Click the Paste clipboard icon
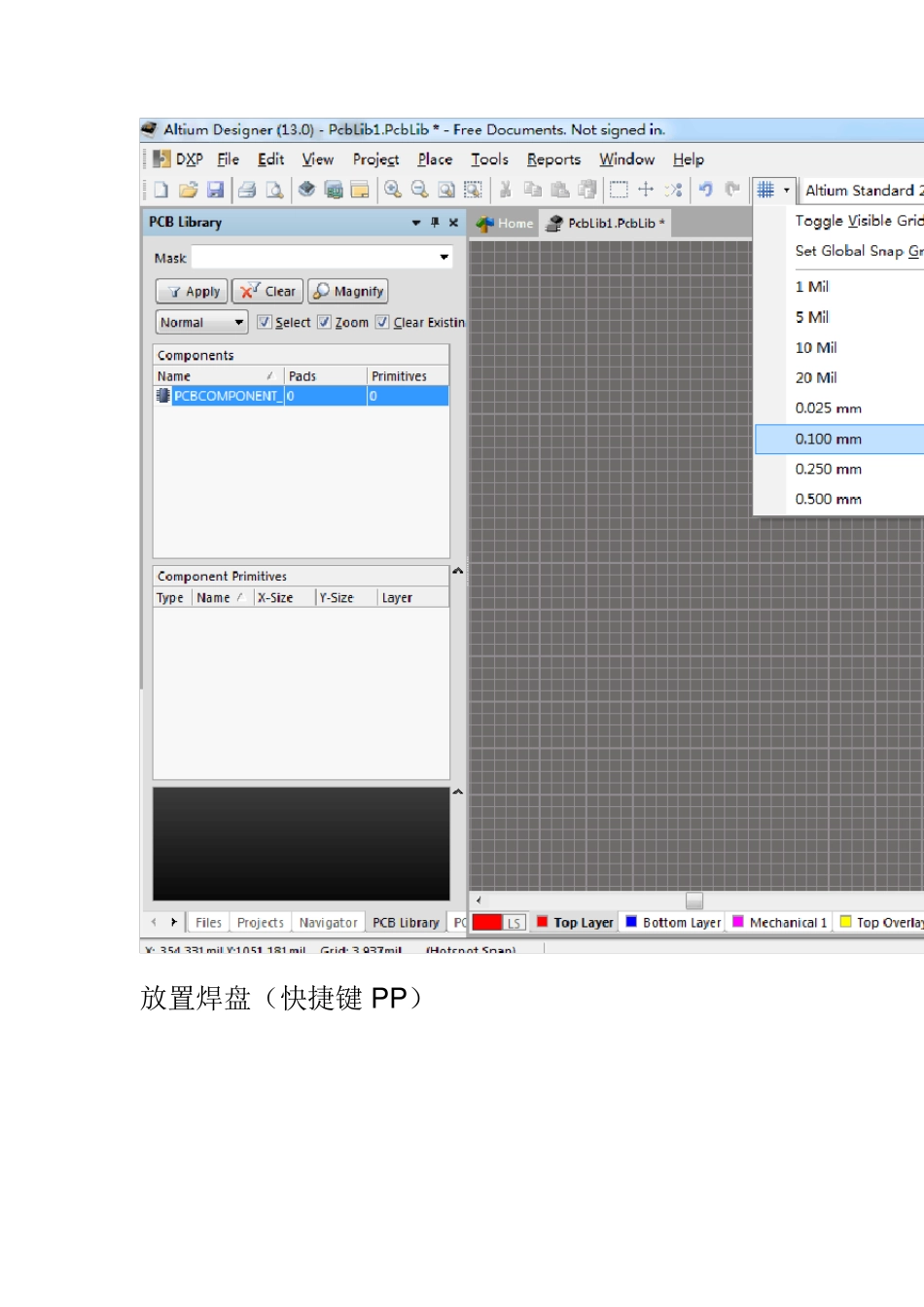Screen dimensions: 924x1307 pos(560,190)
